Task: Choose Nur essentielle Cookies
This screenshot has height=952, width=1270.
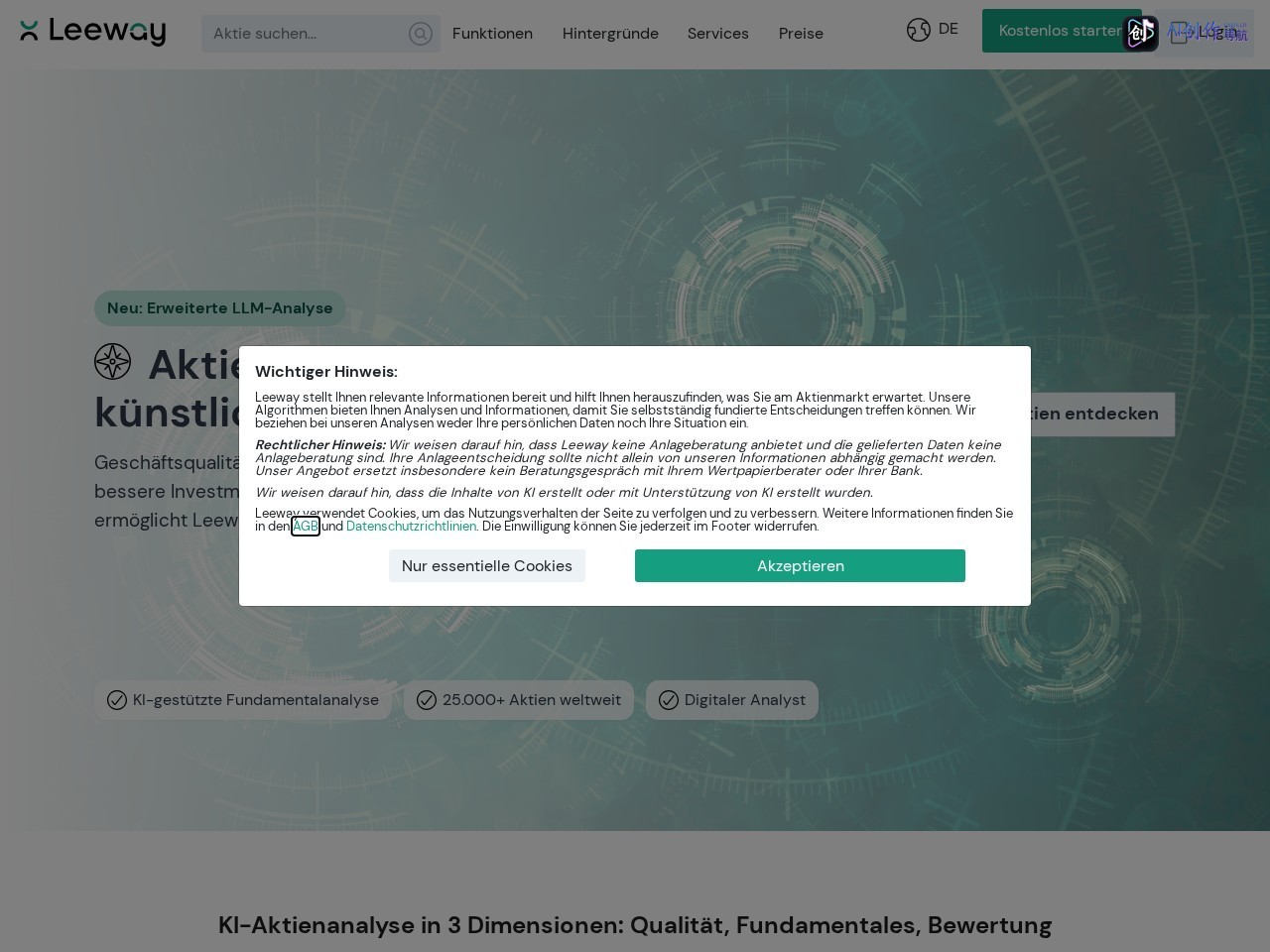Action: click(x=487, y=565)
